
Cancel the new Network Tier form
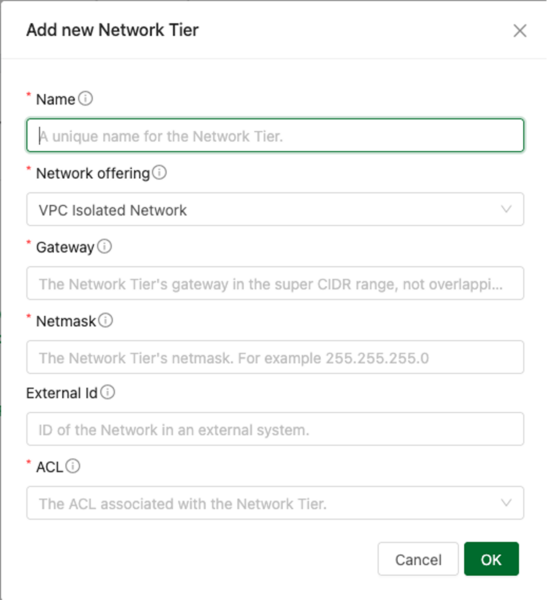pos(418,559)
